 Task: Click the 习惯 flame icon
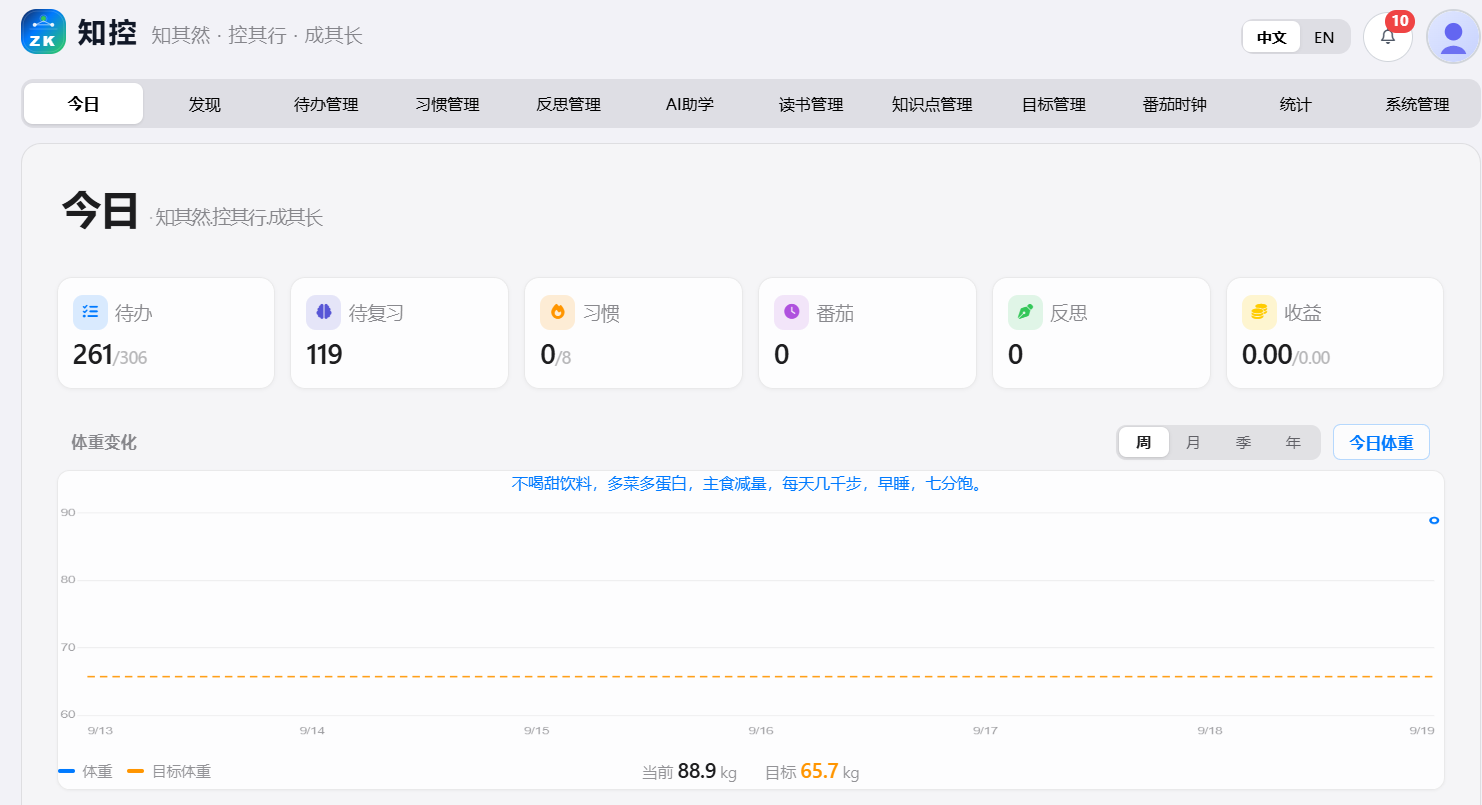[558, 312]
